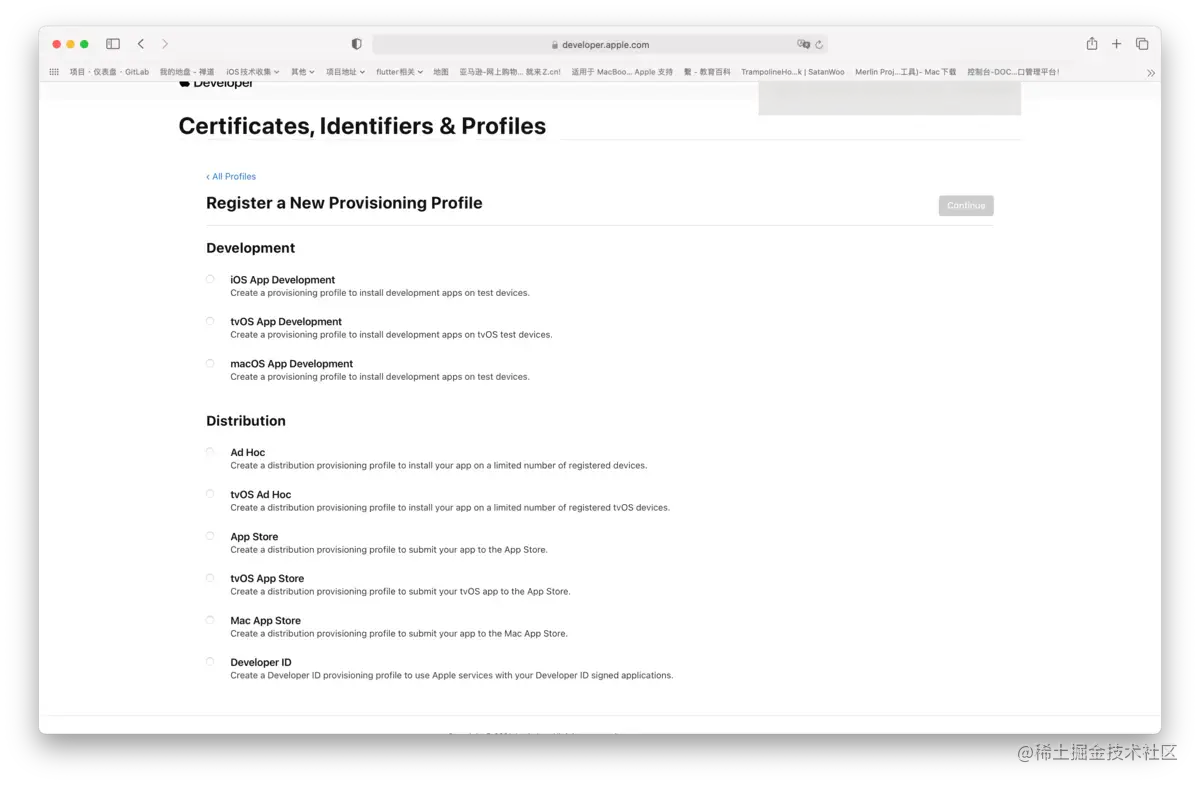Select the tvOS App Store radio

tap(210, 578)
